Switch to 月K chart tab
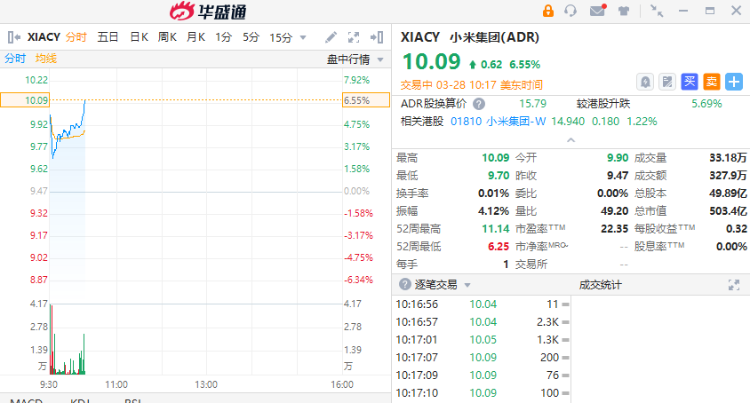Screen dimensions: 750x403 click(196, 37)
